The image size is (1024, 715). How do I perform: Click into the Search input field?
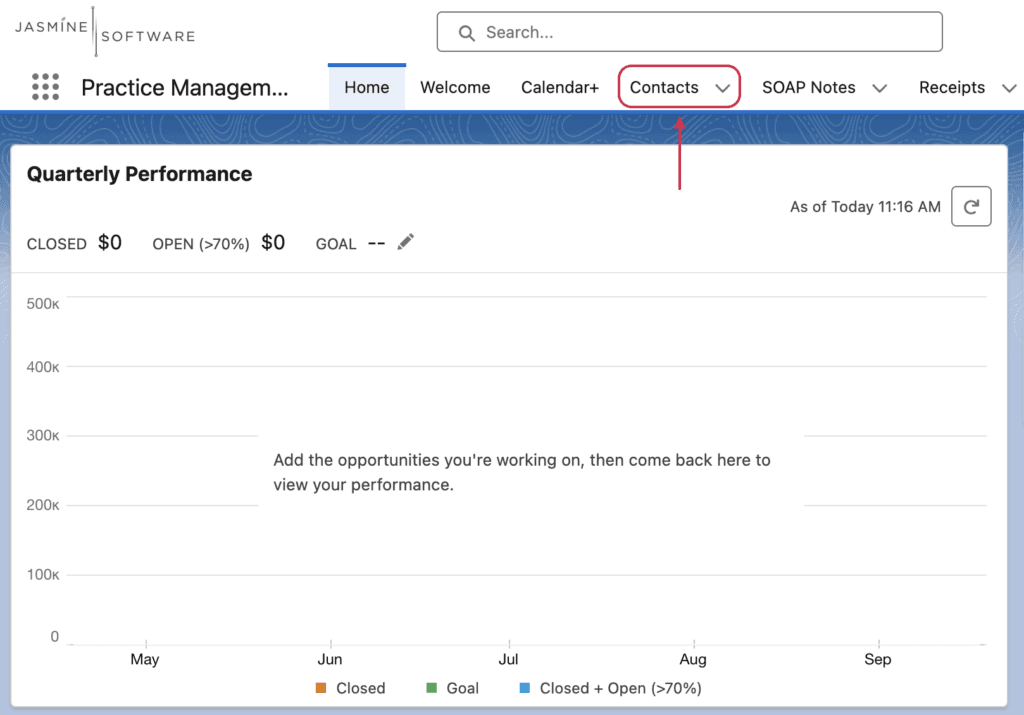[690, 32]
